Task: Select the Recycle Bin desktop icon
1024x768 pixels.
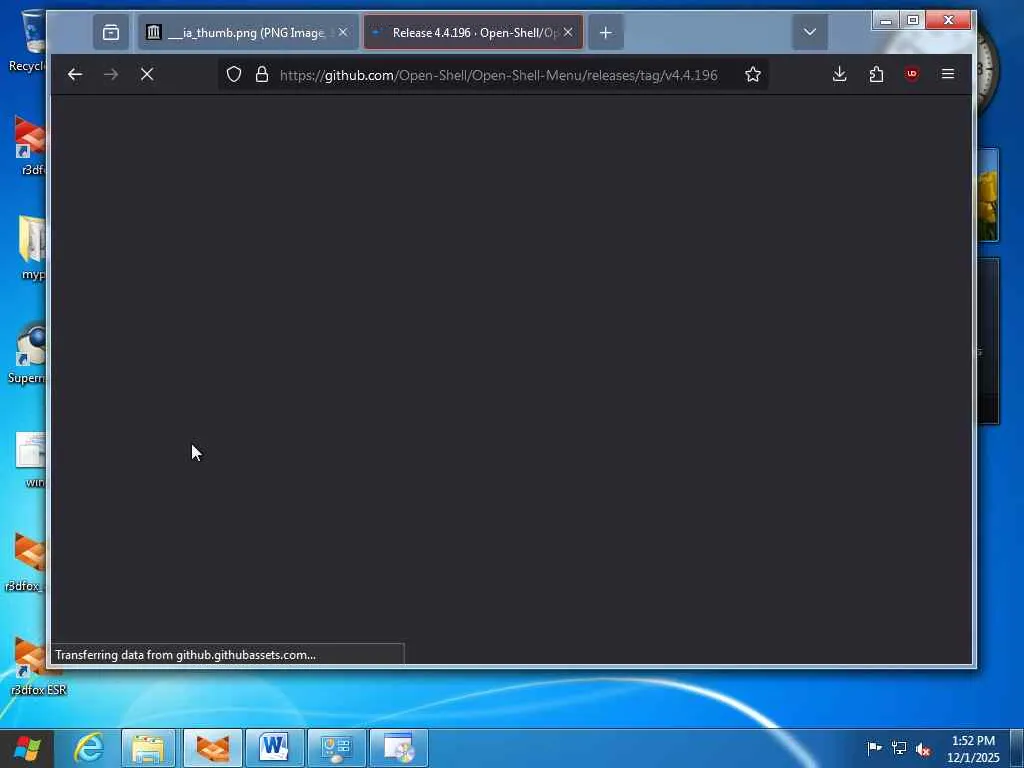Action: [27, 40]
